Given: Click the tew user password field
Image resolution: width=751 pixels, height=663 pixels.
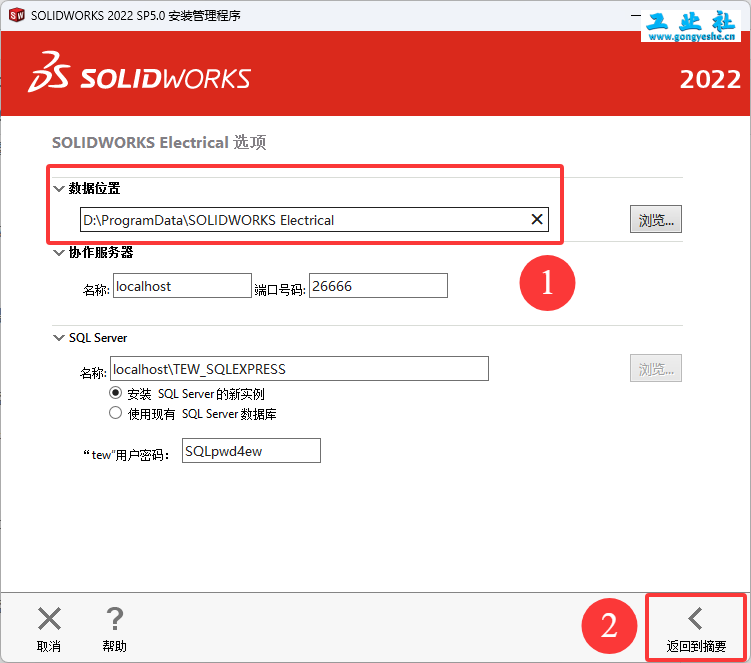Looking at the screenshot, I should (251, 450).
